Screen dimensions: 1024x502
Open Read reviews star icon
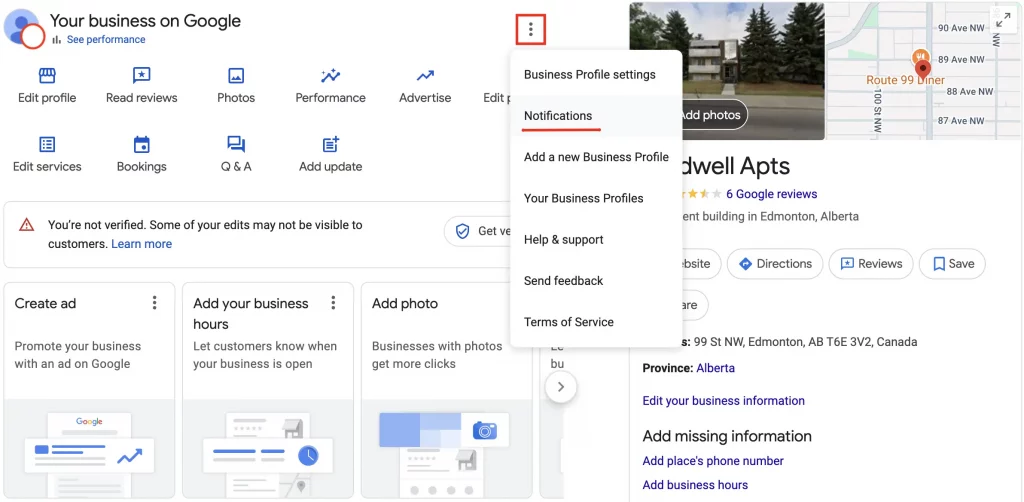point(142,76)
